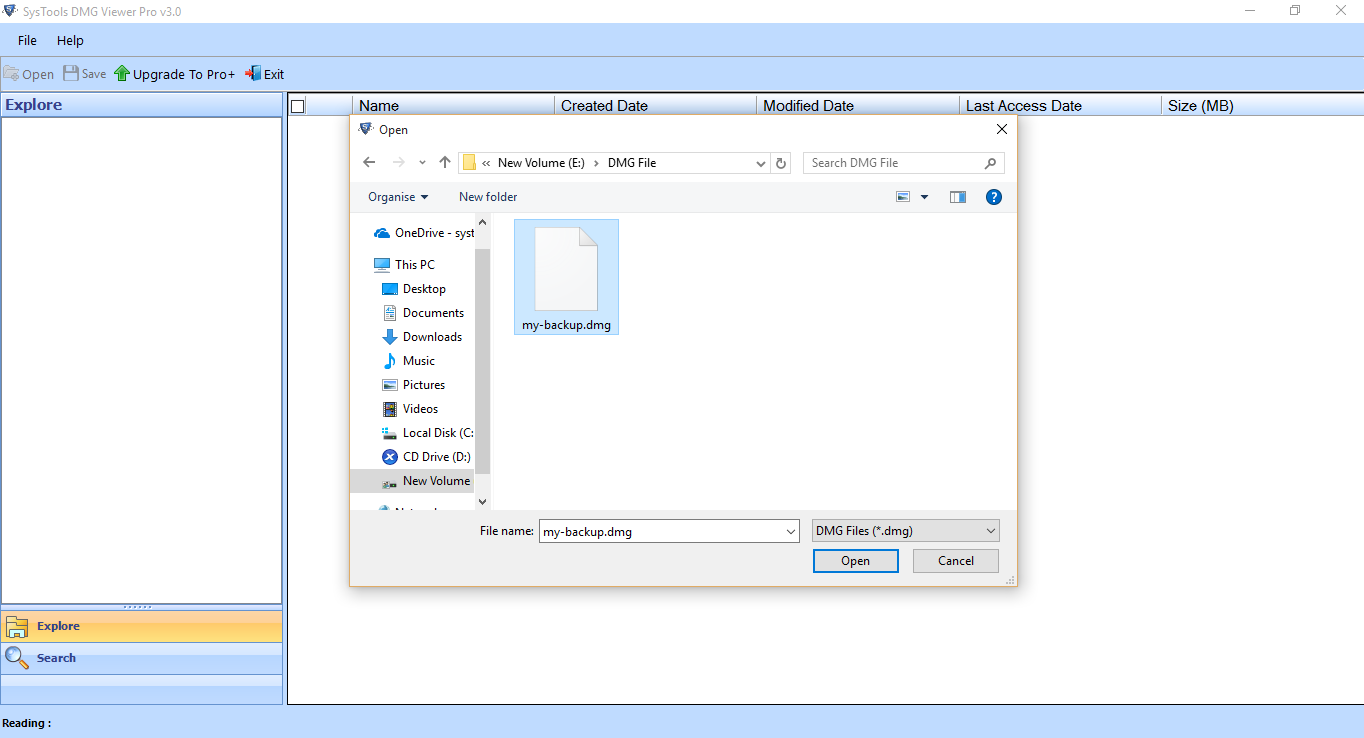Expand the File name combo box dropdown

click(791, 530)
